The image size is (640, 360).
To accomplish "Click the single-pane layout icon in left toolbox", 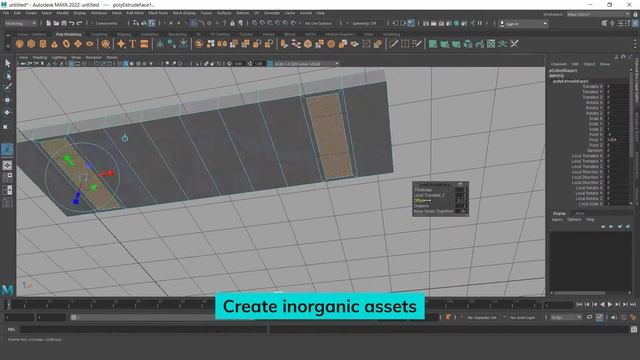I will pos(7,165).
